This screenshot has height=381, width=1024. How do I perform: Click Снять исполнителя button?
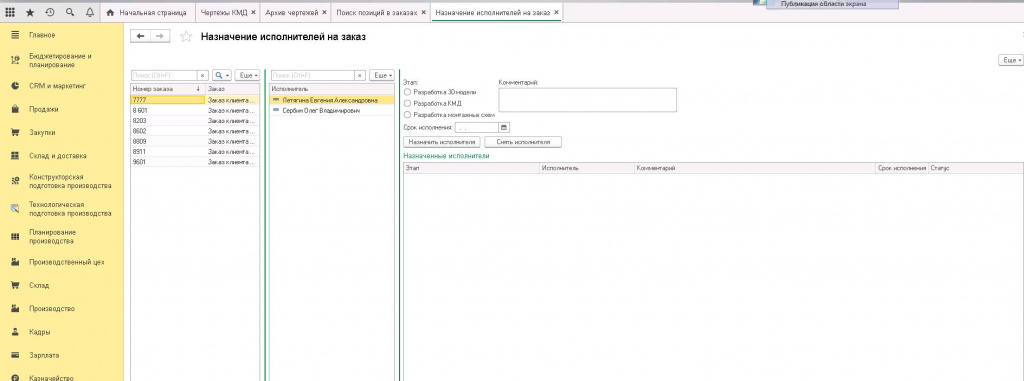522,141
